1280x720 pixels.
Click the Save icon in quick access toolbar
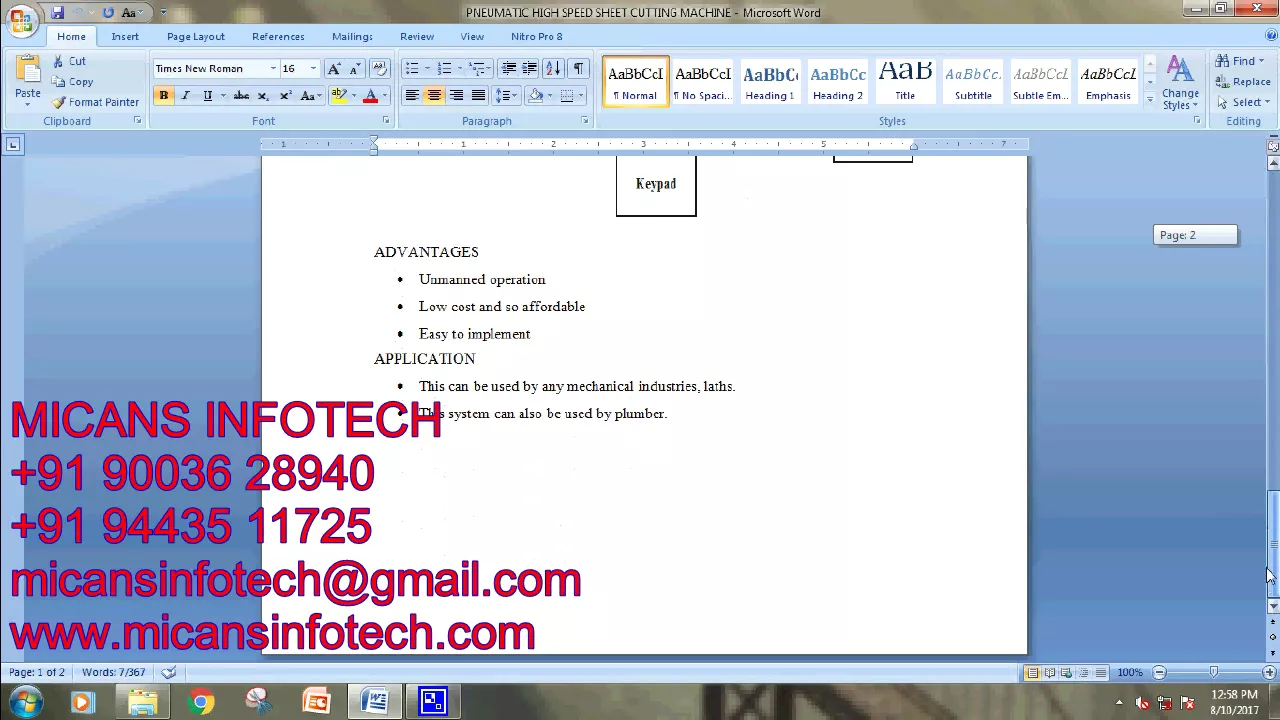[x=57, y=13]
